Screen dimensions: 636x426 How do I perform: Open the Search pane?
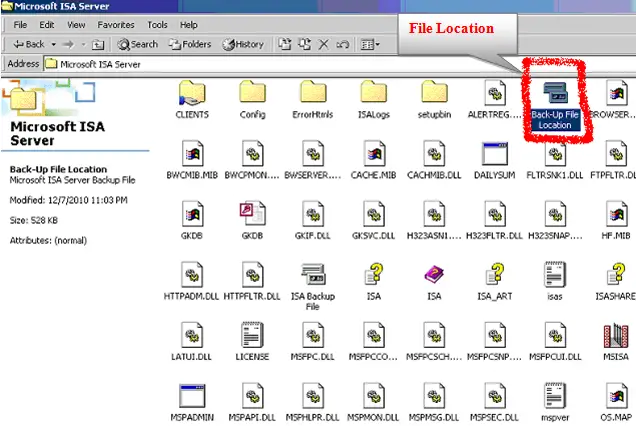138,44
